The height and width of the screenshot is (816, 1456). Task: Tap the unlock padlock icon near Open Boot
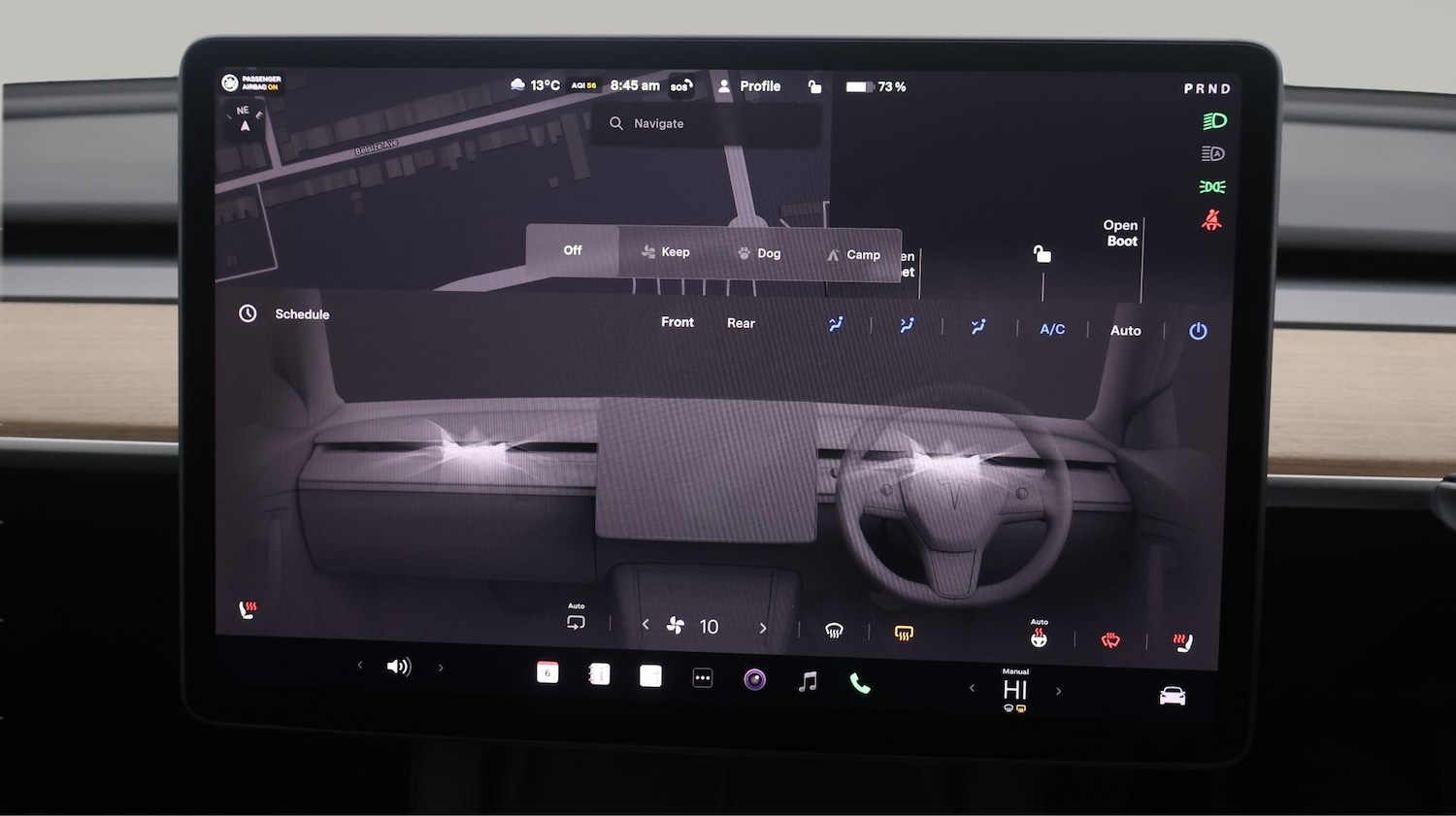1042,253
